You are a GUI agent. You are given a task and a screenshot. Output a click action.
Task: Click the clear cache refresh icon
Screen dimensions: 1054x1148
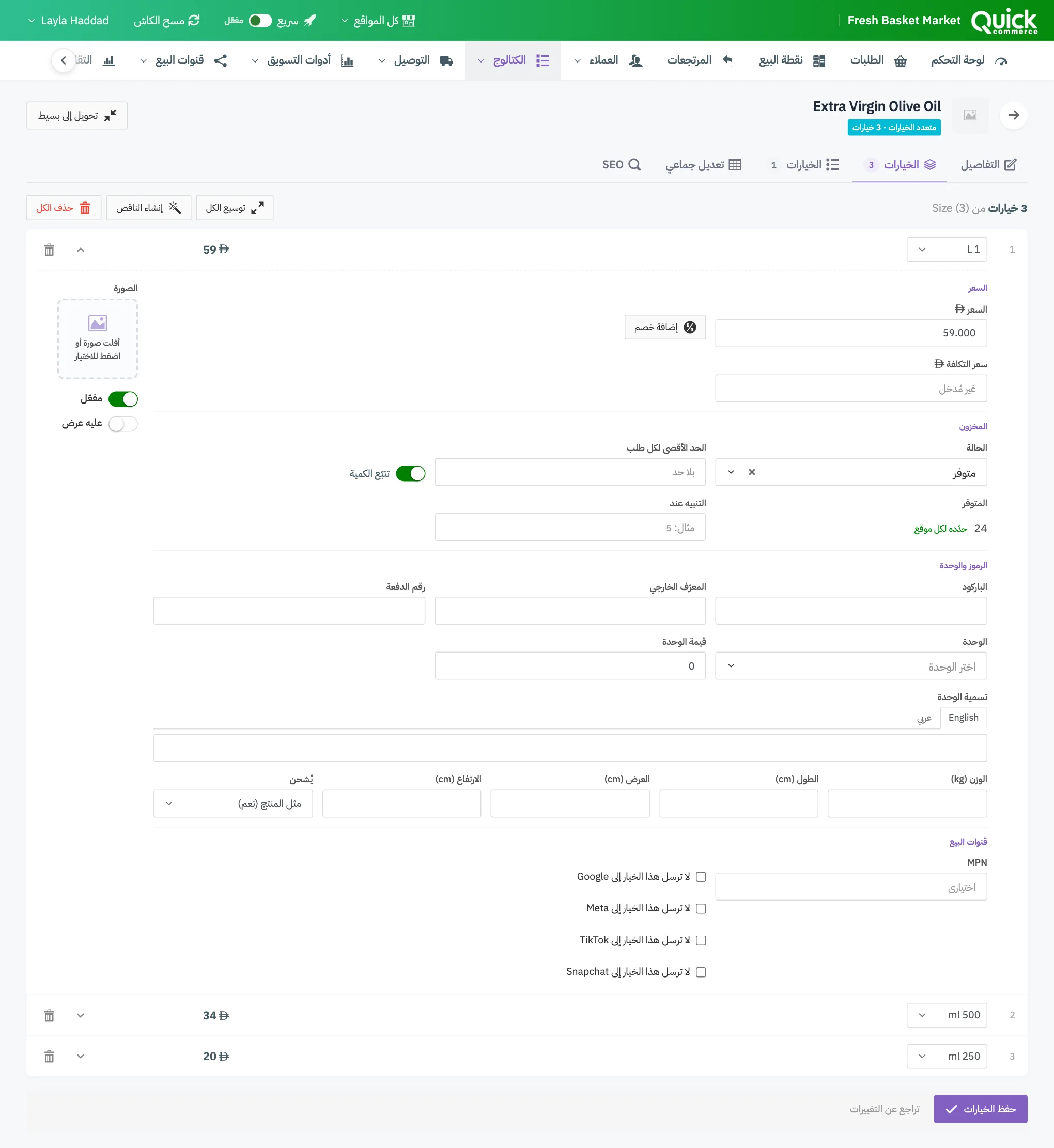click(x=194, y=21)
